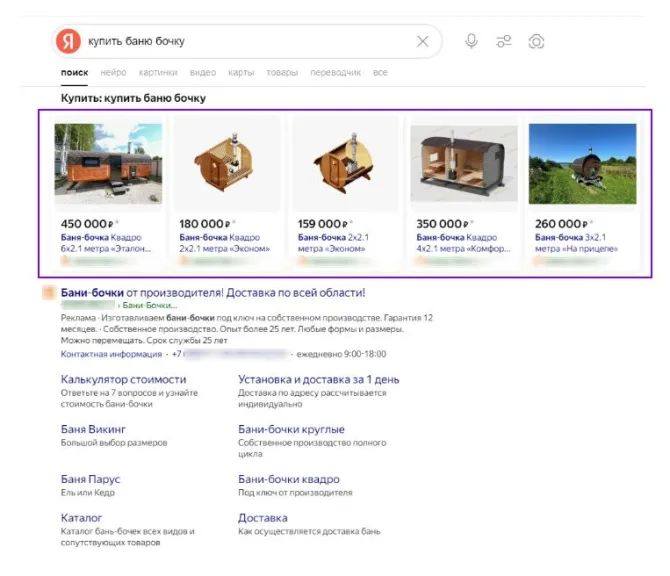Click the '450 000 ₽' price
Screen dimensions: 670x576
pos(87,224)
